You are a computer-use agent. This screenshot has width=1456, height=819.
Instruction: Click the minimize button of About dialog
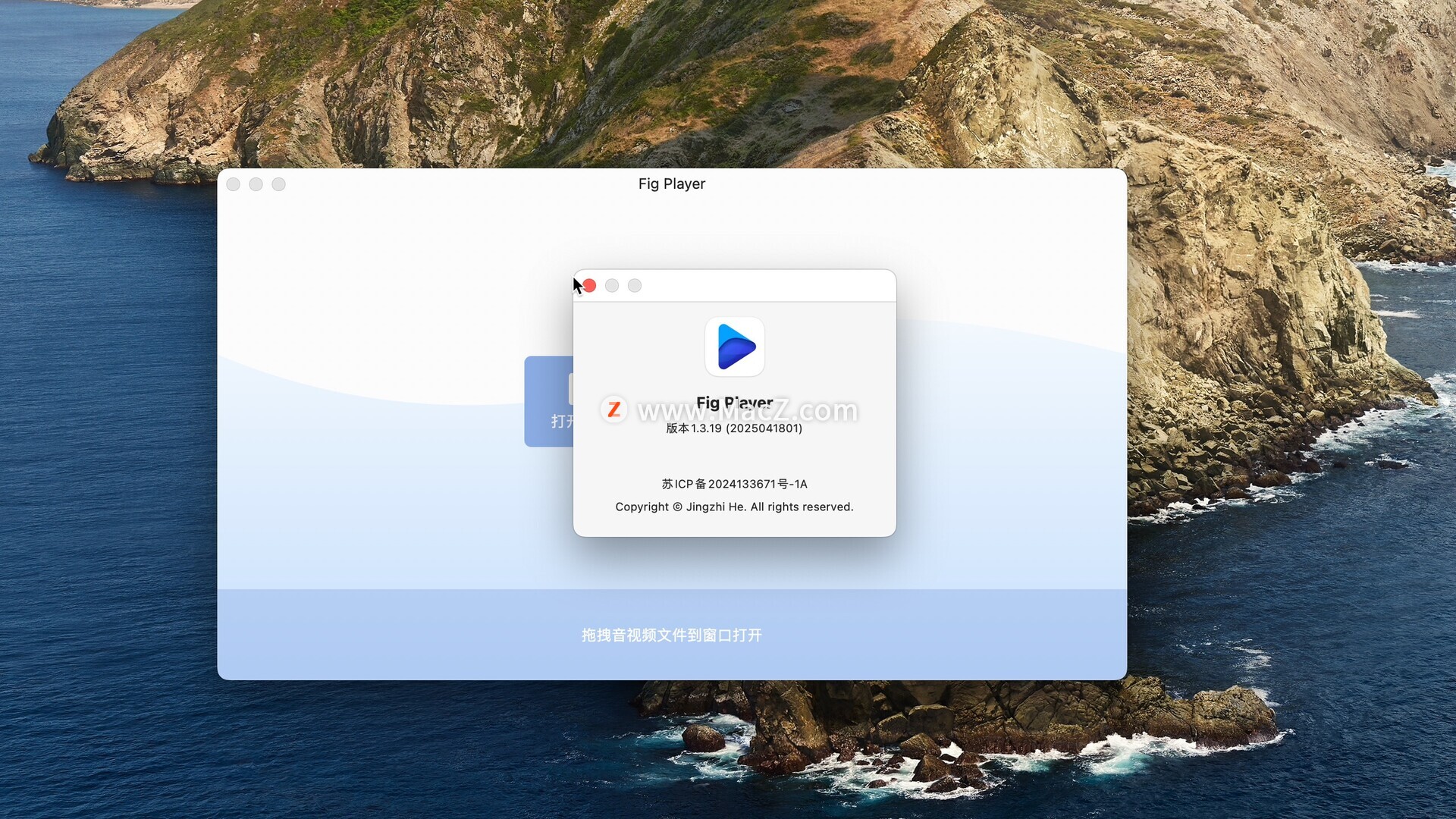pos(612,286)
